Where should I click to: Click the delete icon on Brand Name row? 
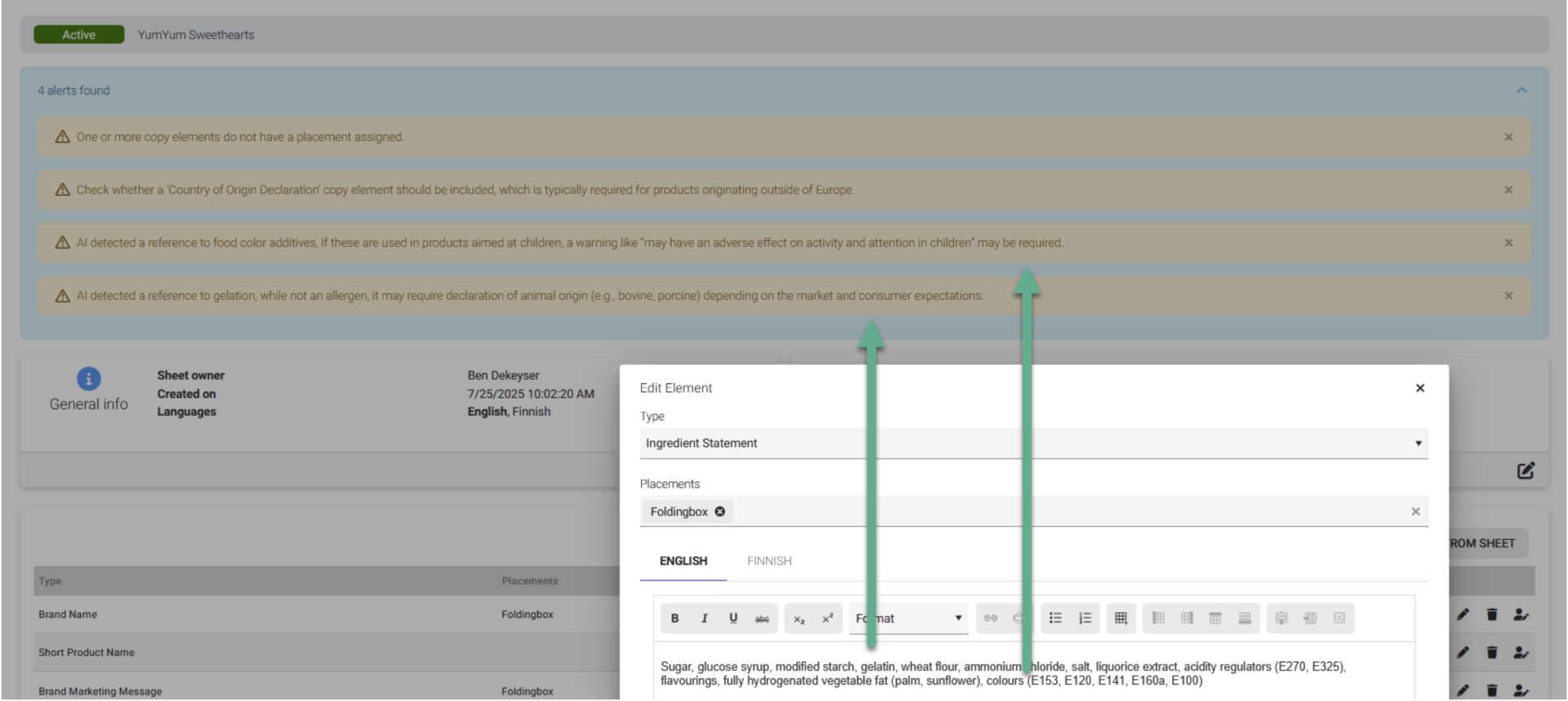1491,614
